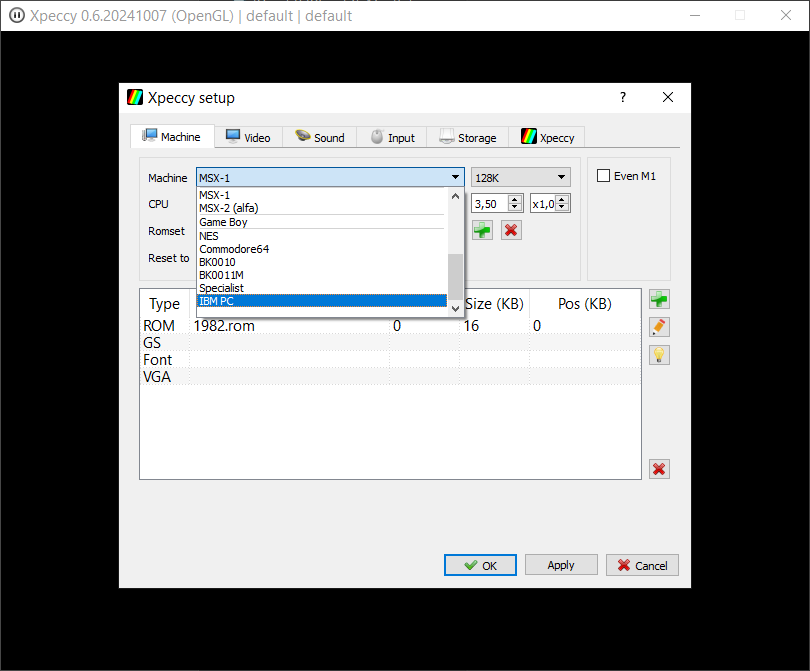This screenshot has height=671, width=810.
Task: Click the lightbulb icon beside the ROM table
Action: [659, 355]
